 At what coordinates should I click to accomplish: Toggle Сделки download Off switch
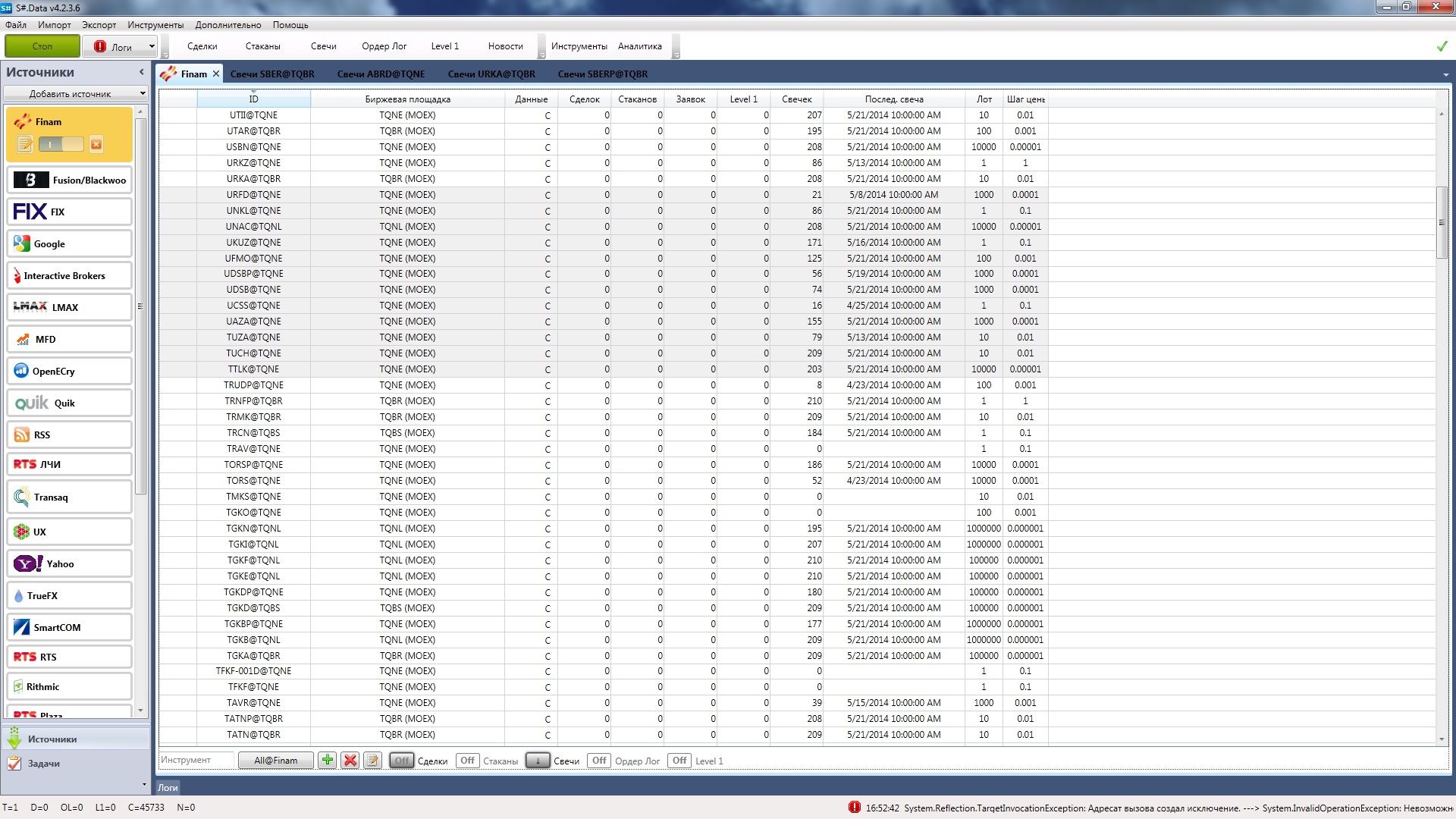tap(402, 761)
